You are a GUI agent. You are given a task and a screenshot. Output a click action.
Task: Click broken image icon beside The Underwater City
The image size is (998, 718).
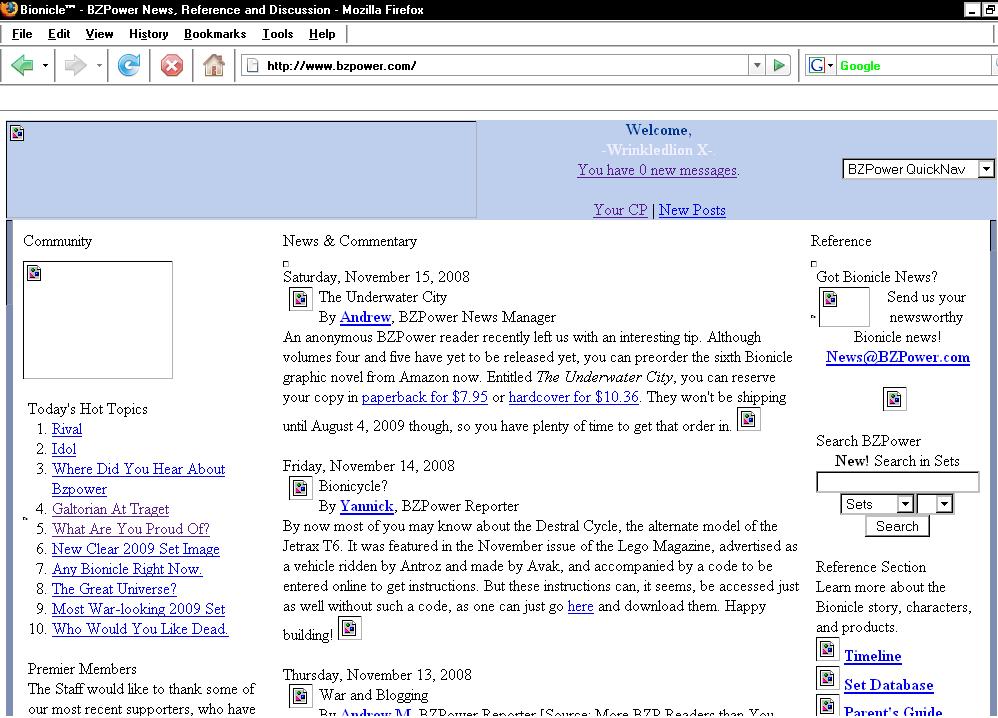point(300,299)
